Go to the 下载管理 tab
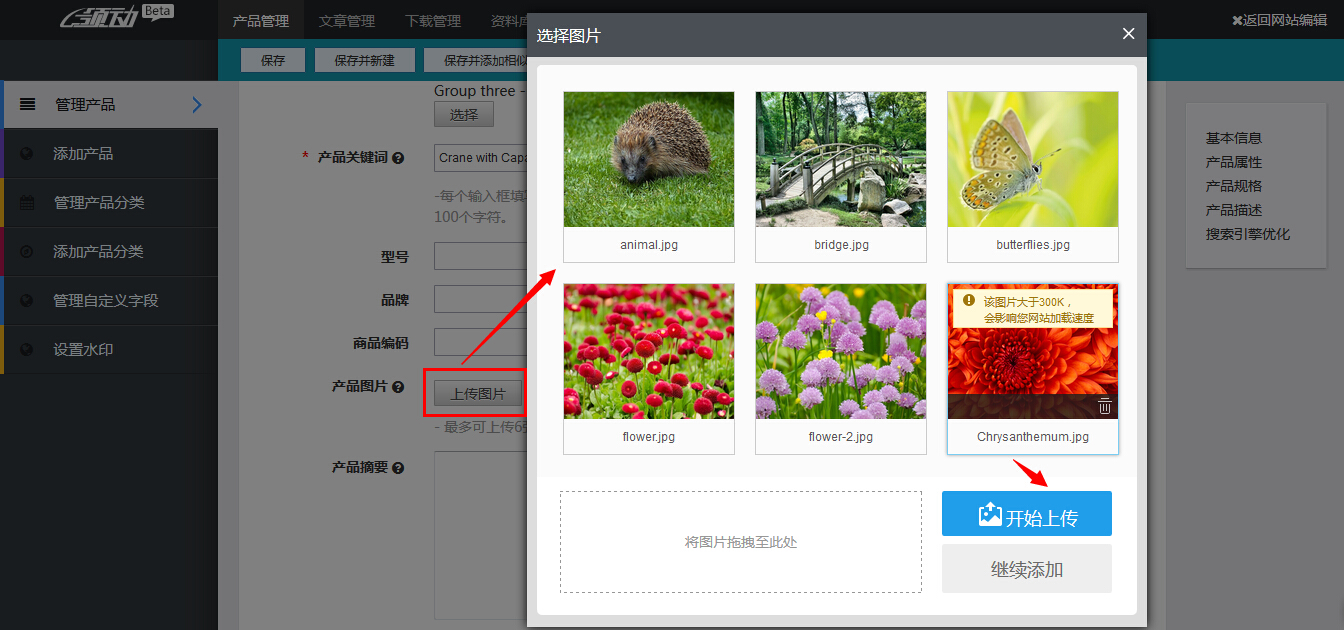Screen dimensions: 1344x630 (433, 21)
